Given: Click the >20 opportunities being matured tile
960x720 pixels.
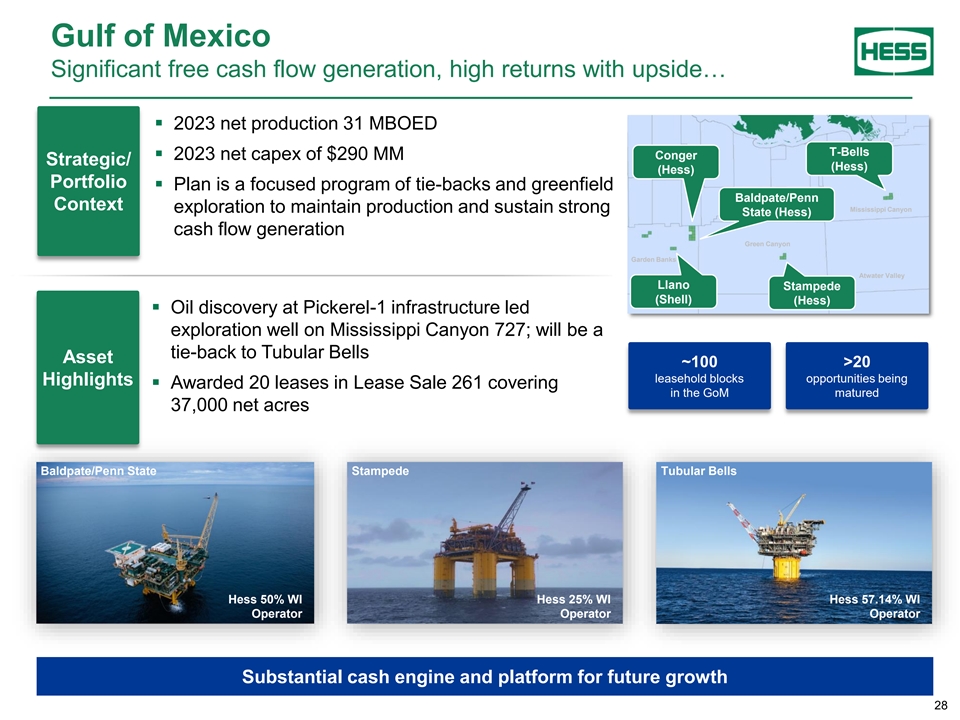Looking at the screenshot, I should coord(857,376).
